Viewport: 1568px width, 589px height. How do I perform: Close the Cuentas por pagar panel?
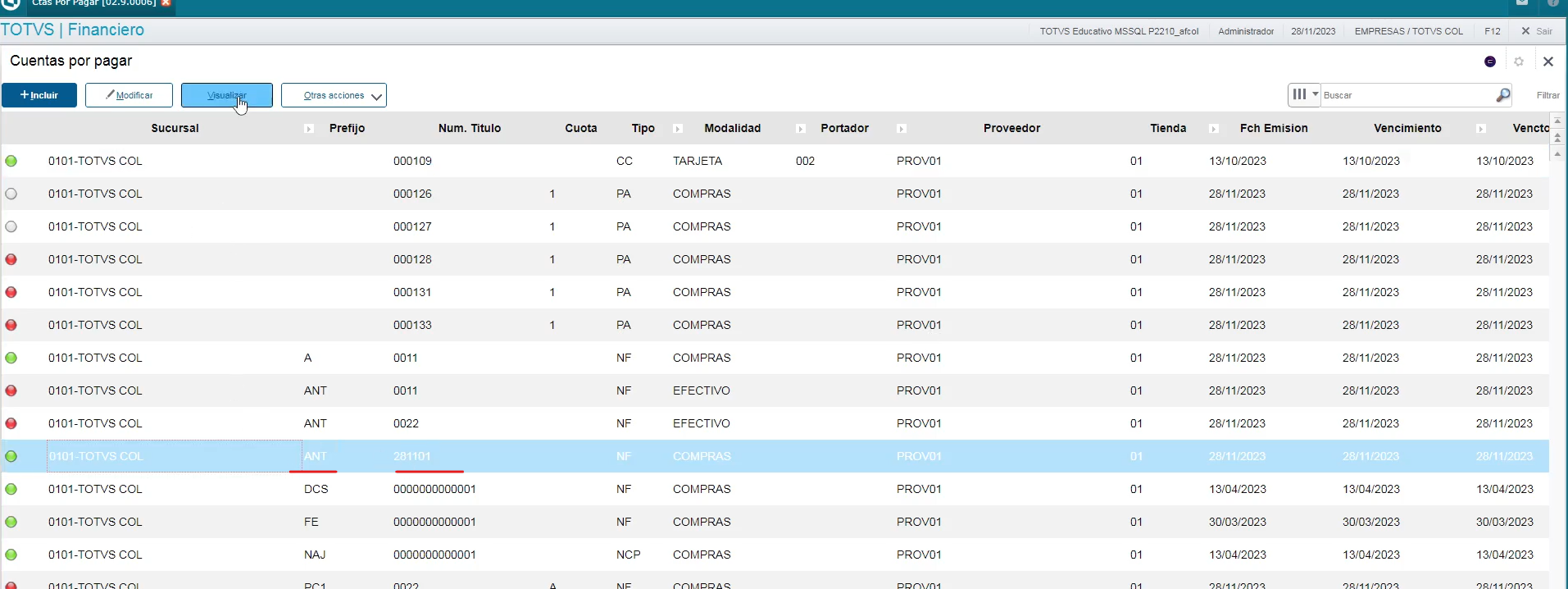point(1548,62)
